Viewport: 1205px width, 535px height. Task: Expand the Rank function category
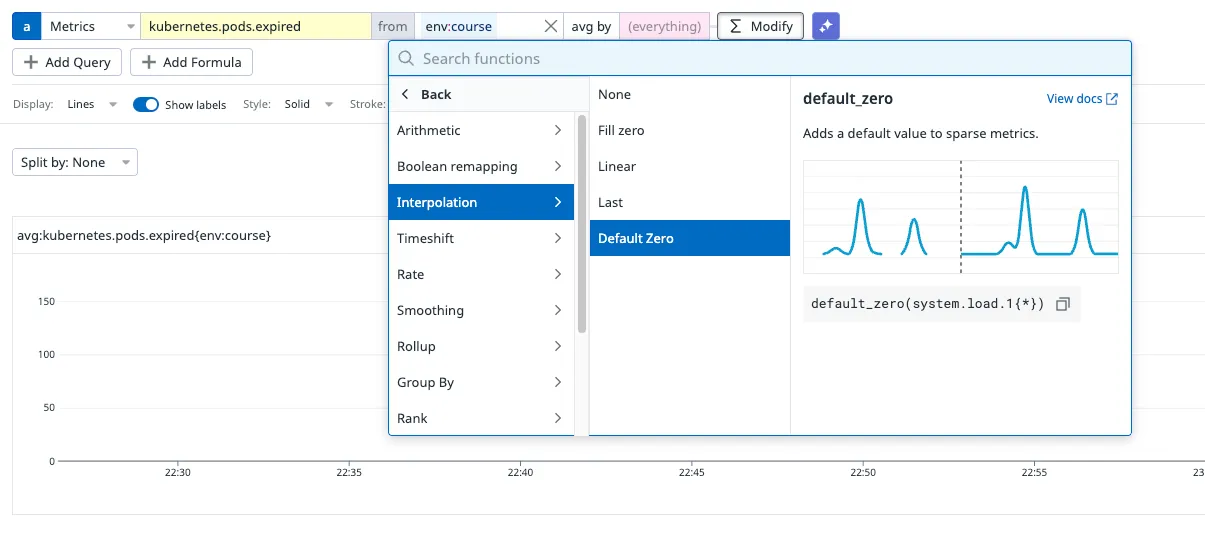(x=481, y=418)
